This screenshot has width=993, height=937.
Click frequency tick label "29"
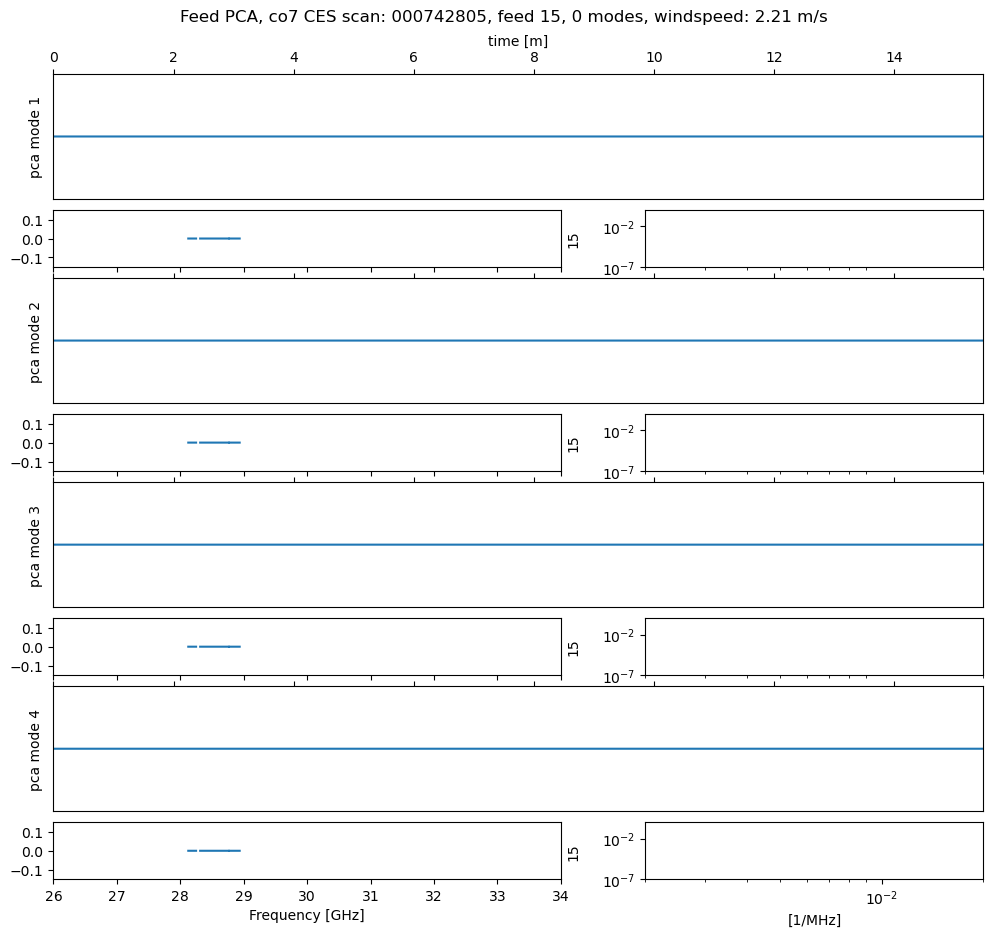click(x=244, y=896)
